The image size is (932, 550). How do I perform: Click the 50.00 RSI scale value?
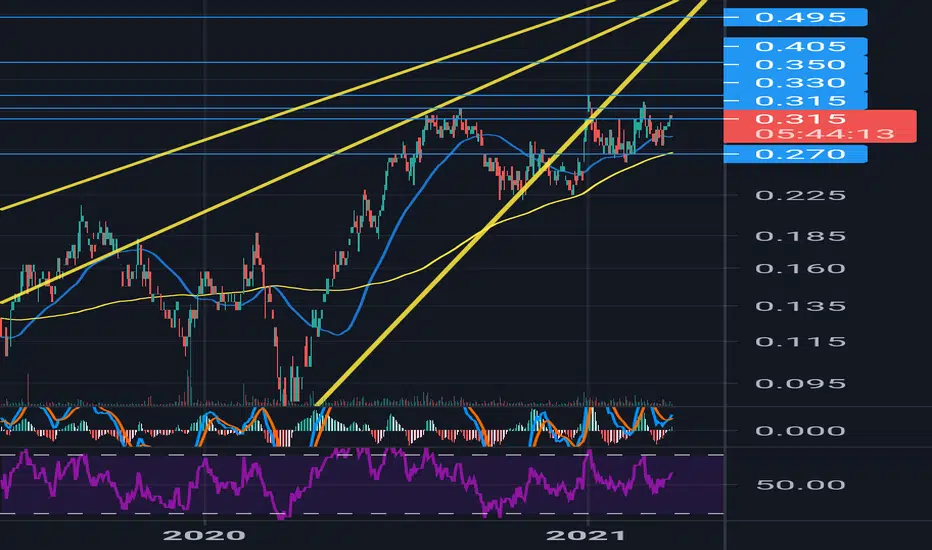(800, 485)
